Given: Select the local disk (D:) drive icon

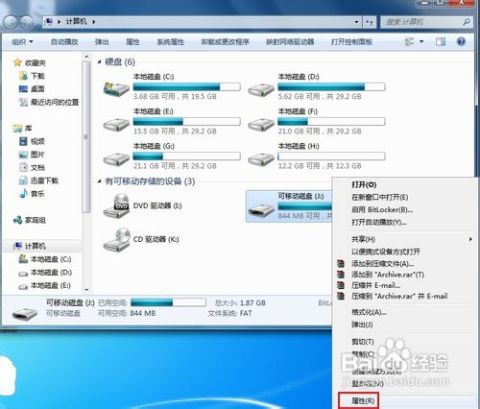Looking at the screenshot, I should 261,89.
